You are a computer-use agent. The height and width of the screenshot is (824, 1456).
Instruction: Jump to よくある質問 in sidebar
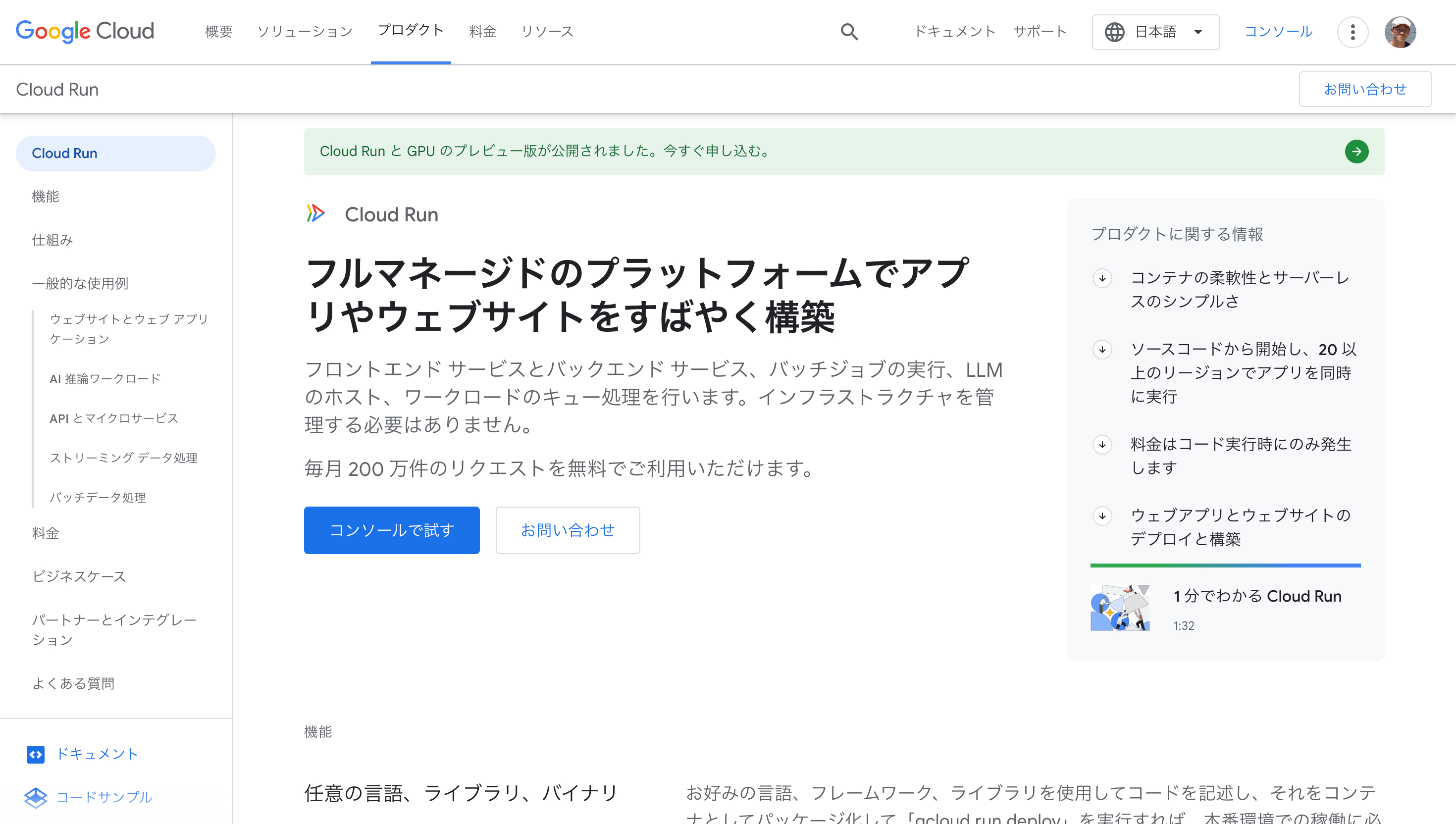pyautogui.click(x=73, y=683)
